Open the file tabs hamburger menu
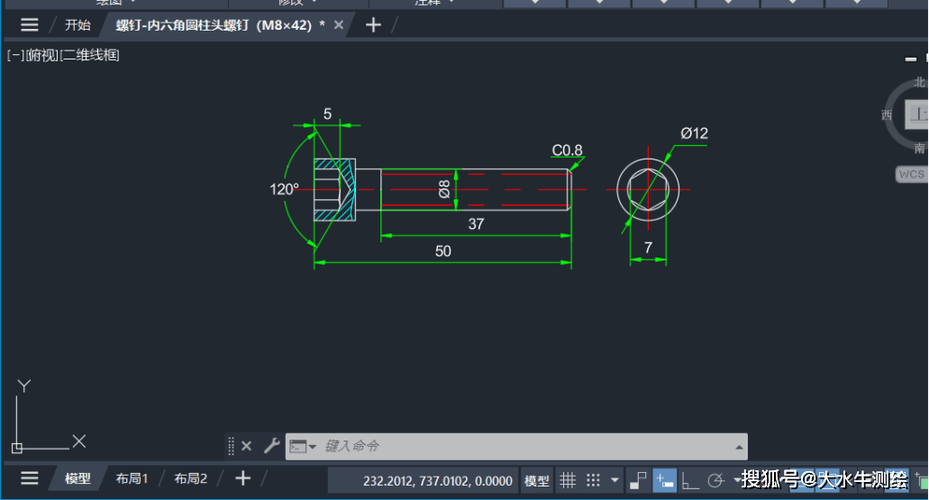The image size is (929, 500). click(x=30, y=25)
